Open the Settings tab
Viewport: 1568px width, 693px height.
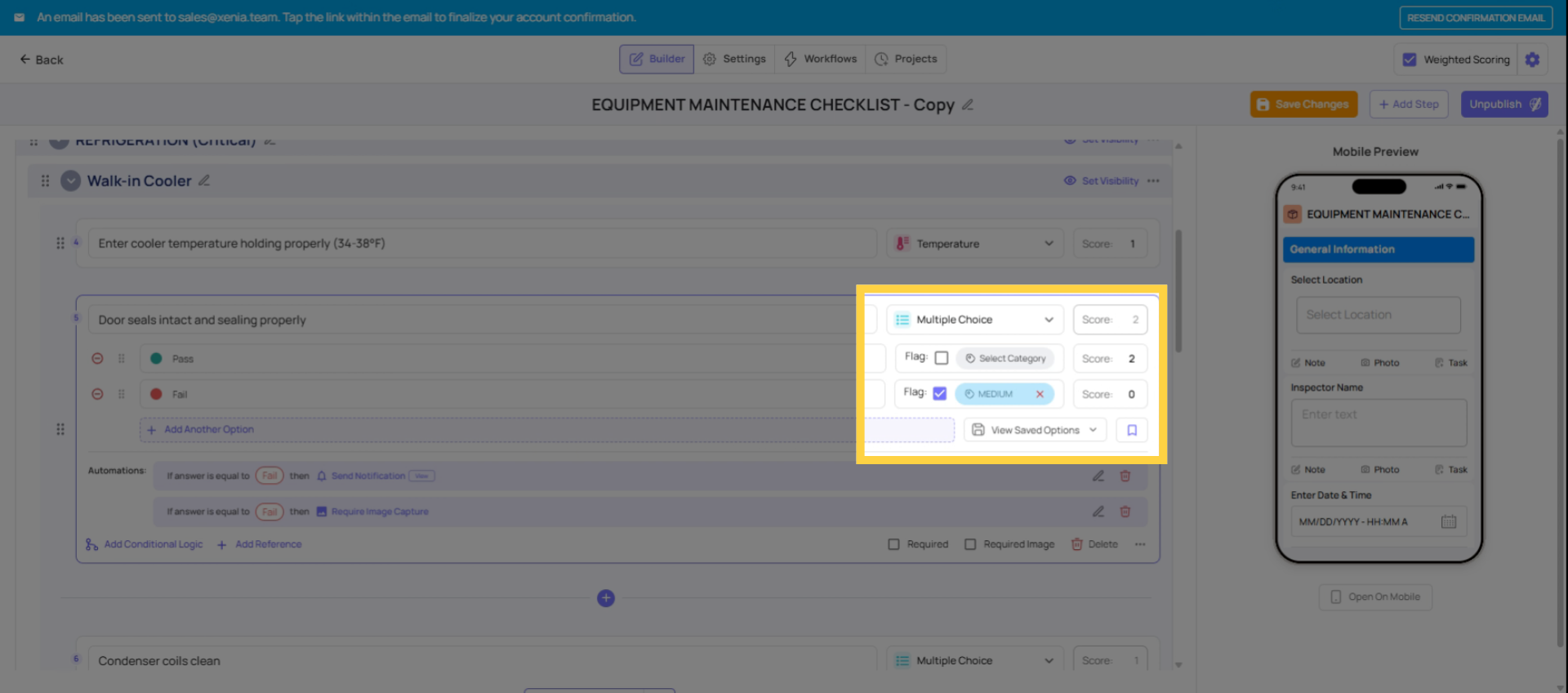[x=734, y=59]
